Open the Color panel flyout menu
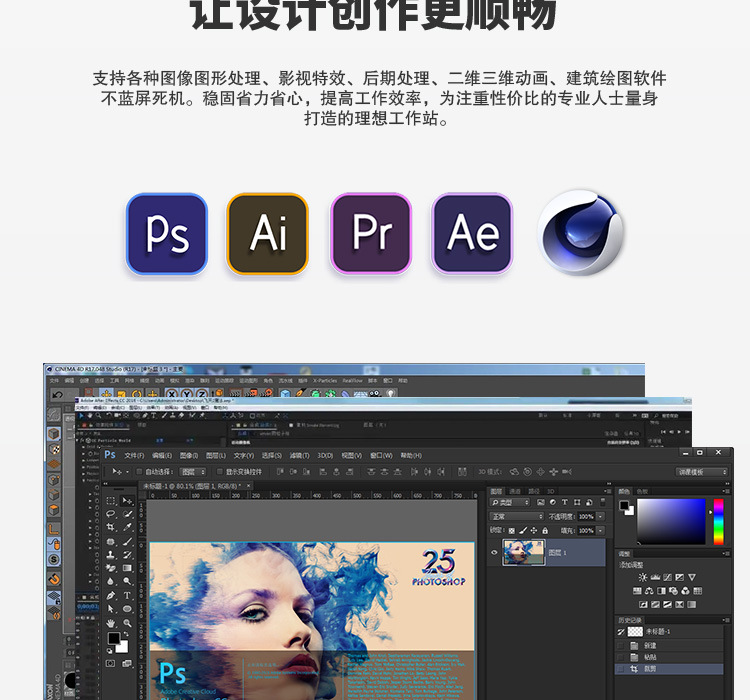Viewport: 750px width, 700px height. click(727, 491)
